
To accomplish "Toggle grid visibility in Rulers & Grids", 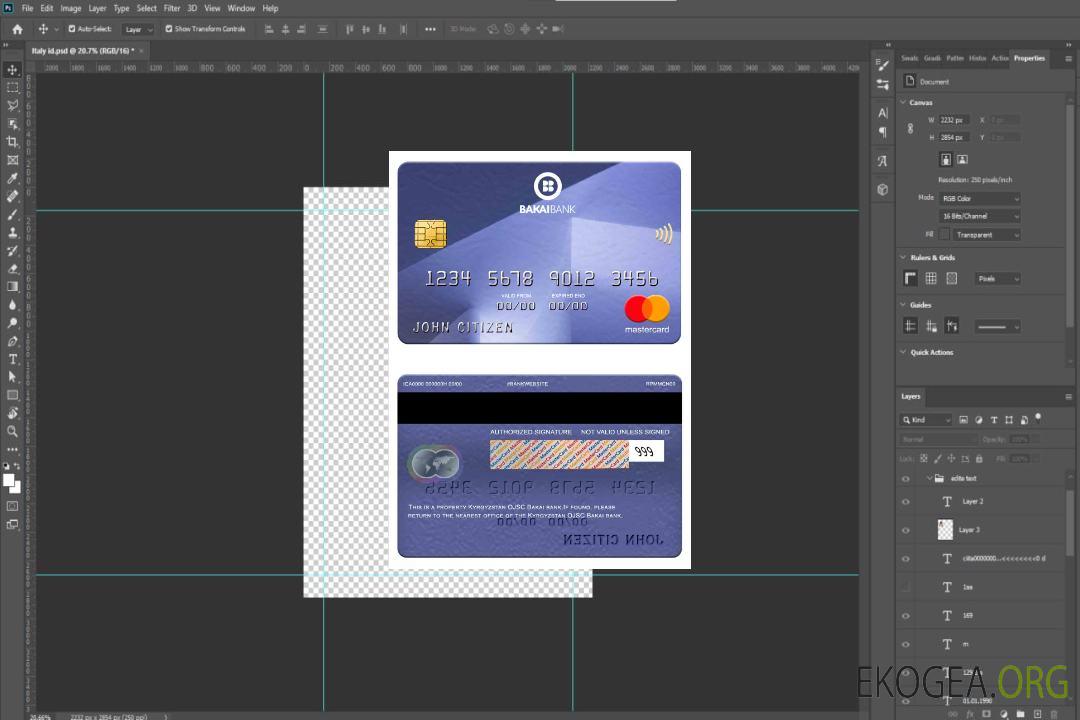I will pos(931,278).
